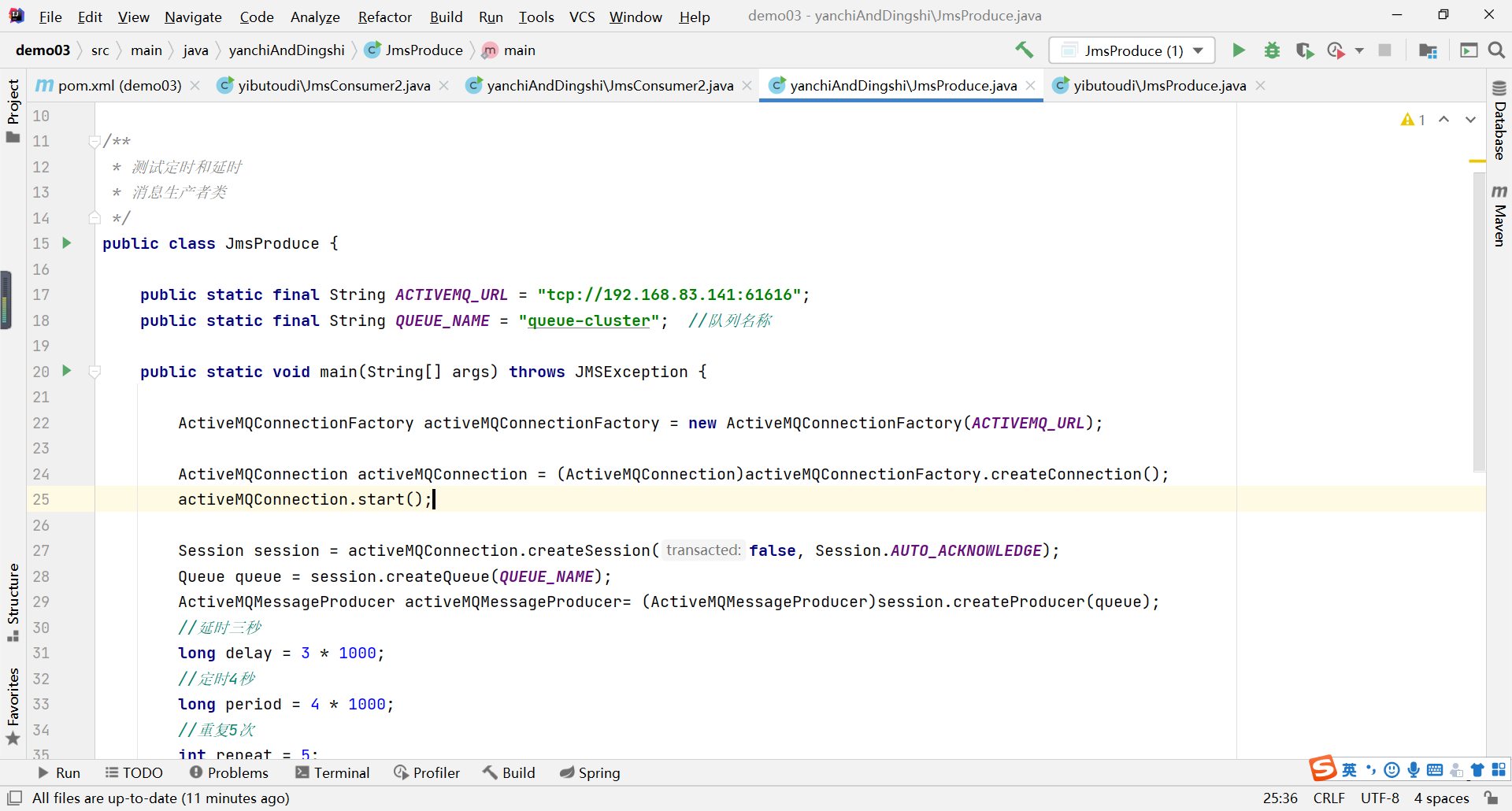Close the pom.xml (demo03) tab

coord(195,85)
